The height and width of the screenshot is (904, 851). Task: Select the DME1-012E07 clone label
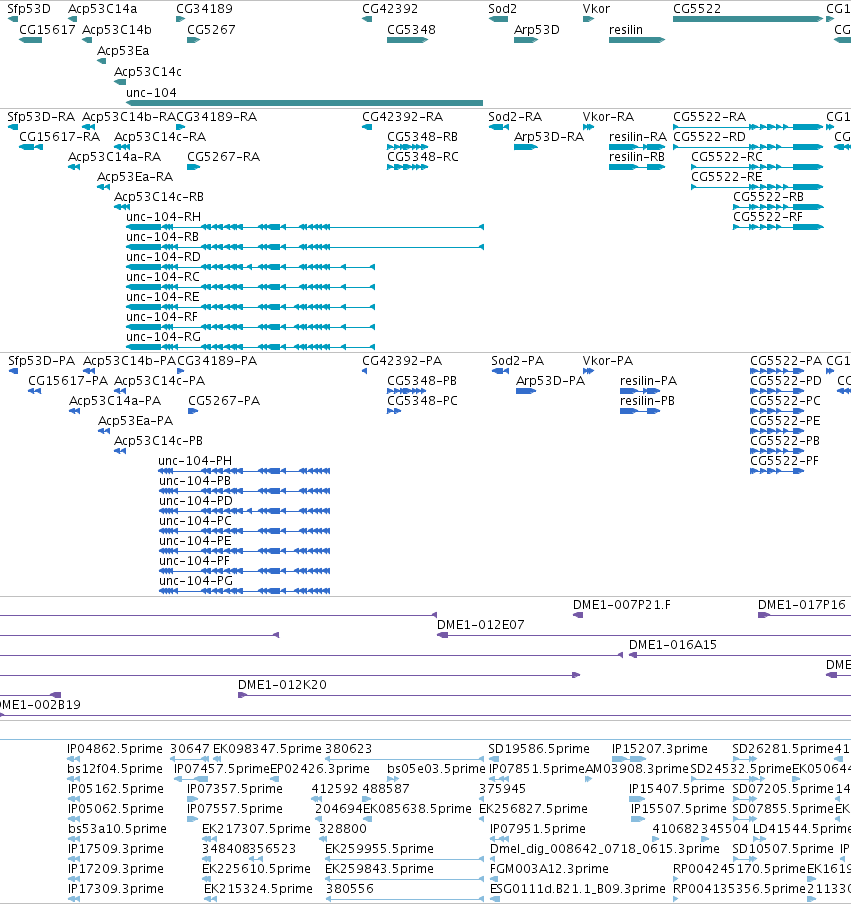(480, 624)
